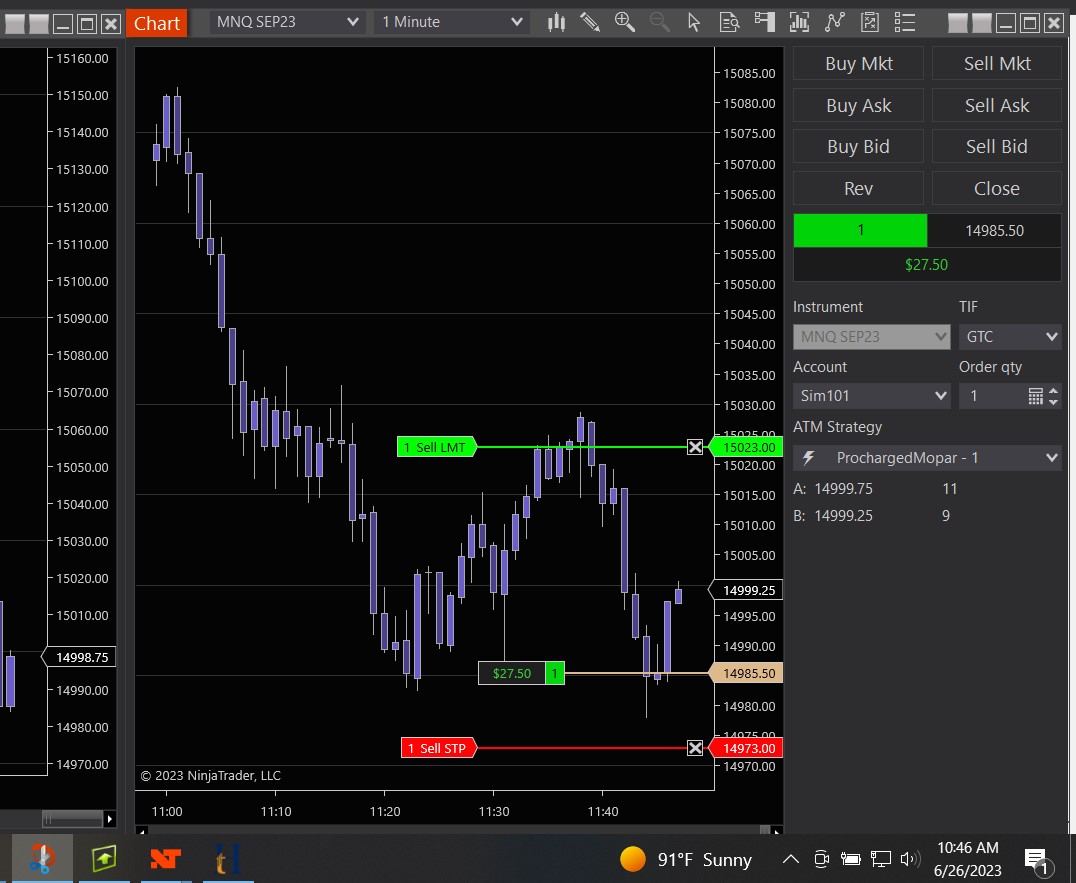Click left chart scrollbar right arrow

pos(109,819)
